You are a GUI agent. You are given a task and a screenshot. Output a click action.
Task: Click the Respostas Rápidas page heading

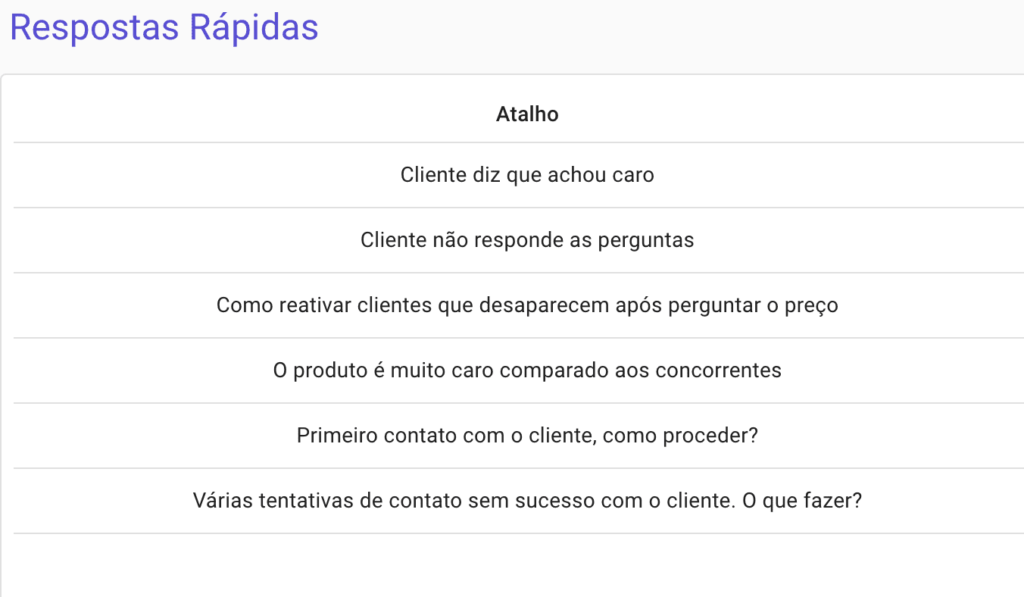[x=164, y=28]
